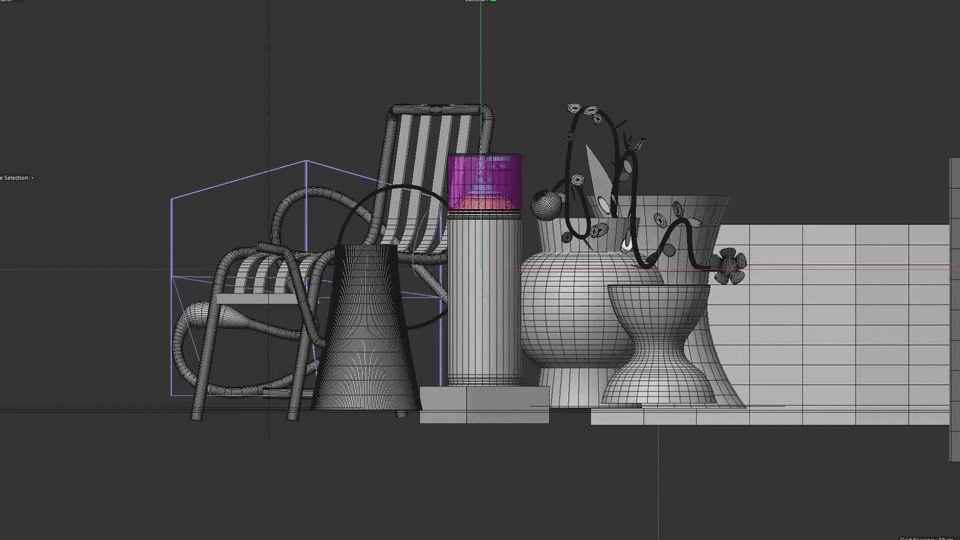
Task: Click the green camera indicator icon at top
Action: [492, 1]
